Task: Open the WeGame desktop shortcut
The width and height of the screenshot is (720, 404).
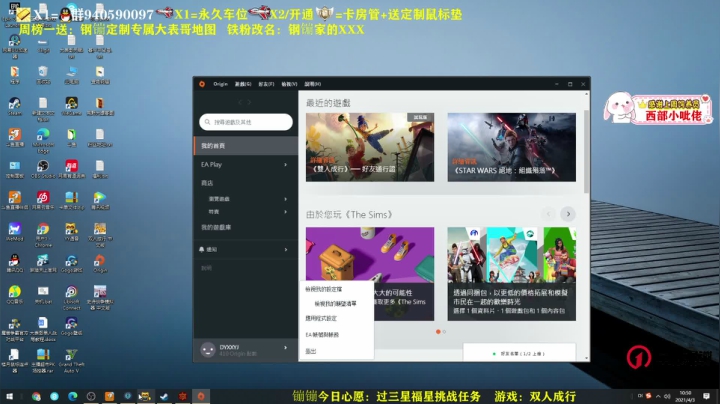Action: [x=71, y=107]
